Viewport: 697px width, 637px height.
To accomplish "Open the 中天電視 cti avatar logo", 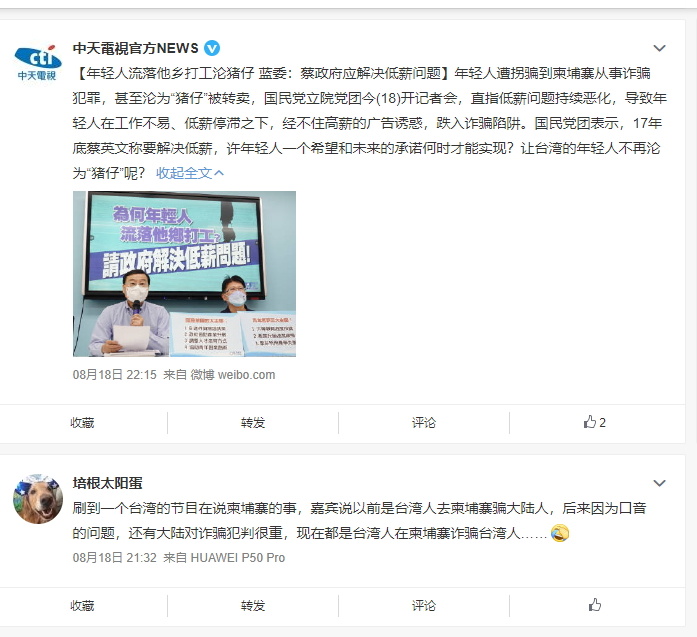I will [x=37, y=63].
